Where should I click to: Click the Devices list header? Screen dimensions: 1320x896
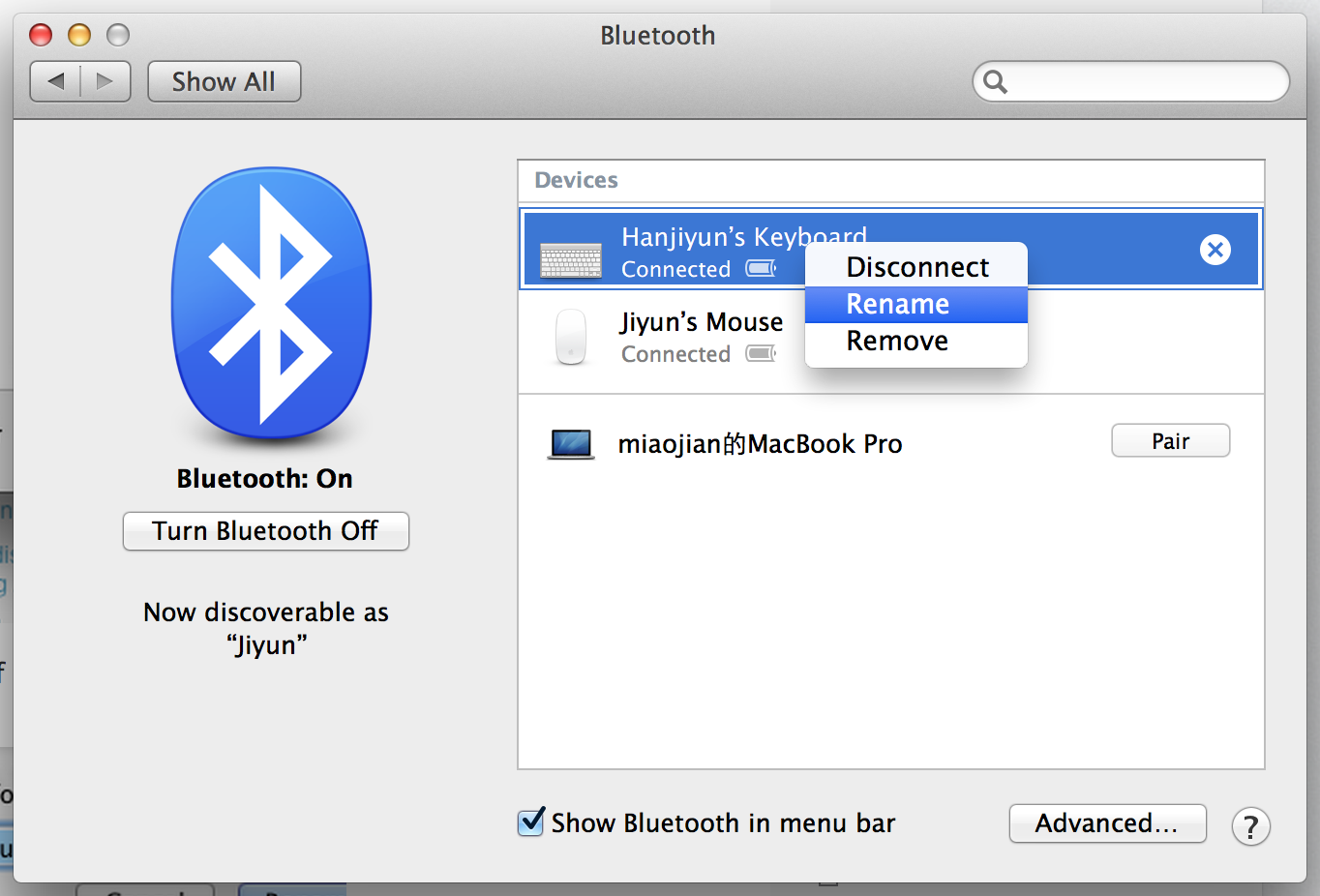[576, 180]
